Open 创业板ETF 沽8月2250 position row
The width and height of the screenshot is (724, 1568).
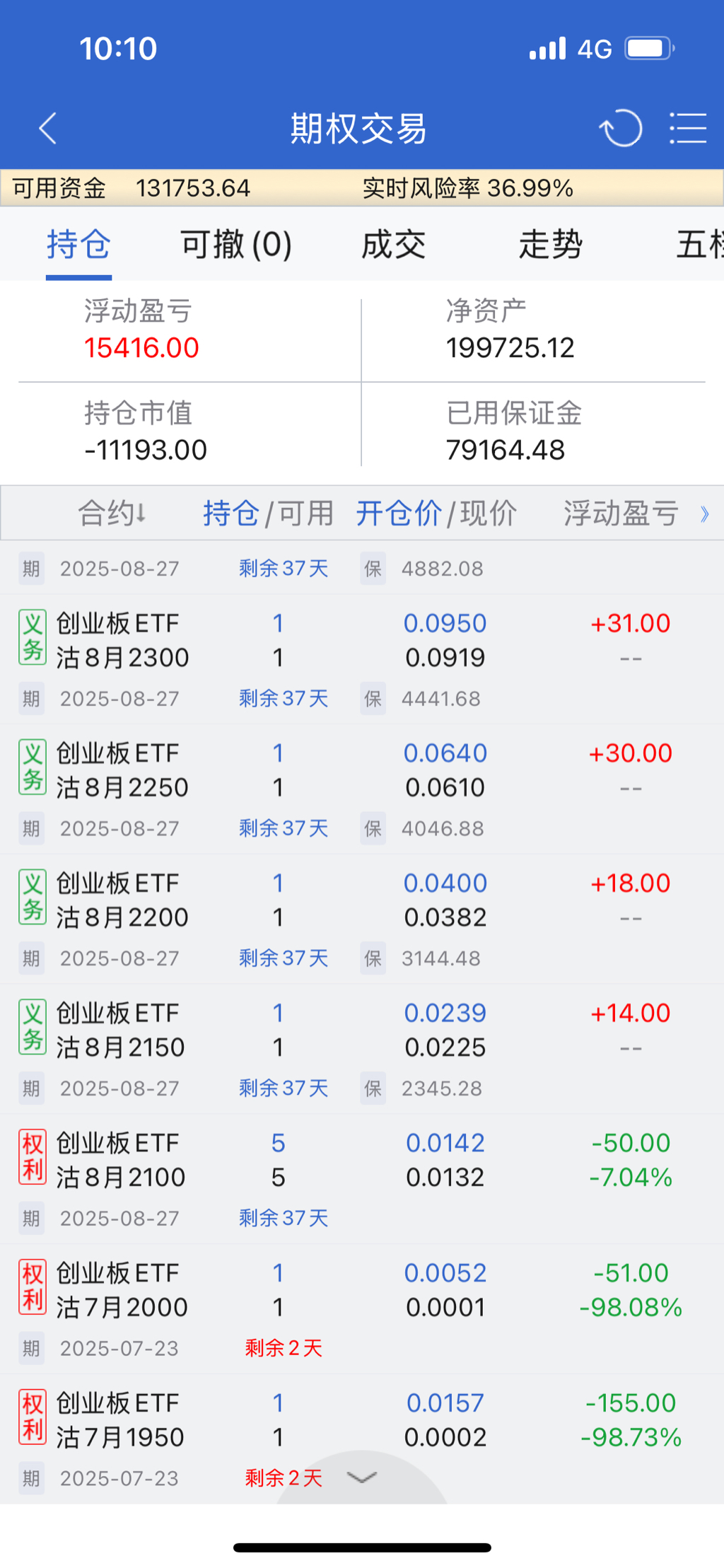tap(122, 770)
